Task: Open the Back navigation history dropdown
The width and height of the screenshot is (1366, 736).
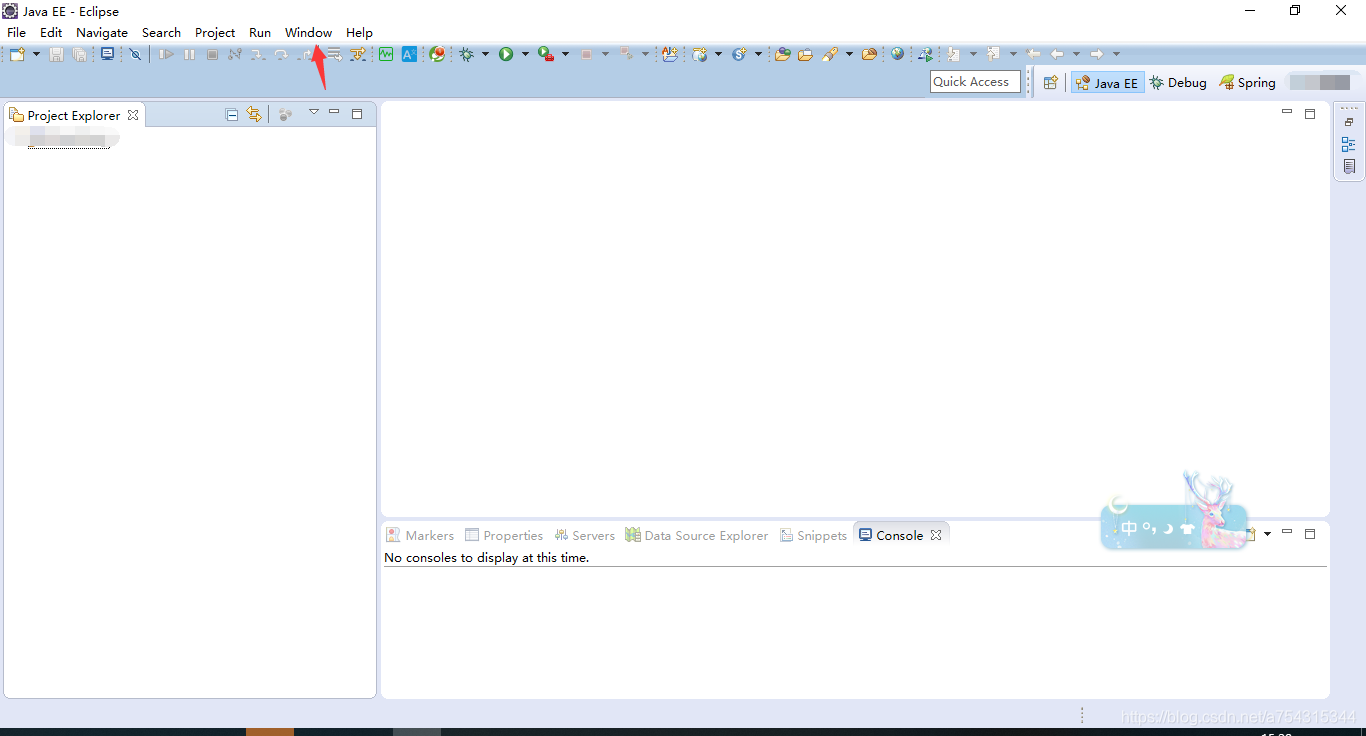Action: pyautogui.click(x=1077, y=54)
